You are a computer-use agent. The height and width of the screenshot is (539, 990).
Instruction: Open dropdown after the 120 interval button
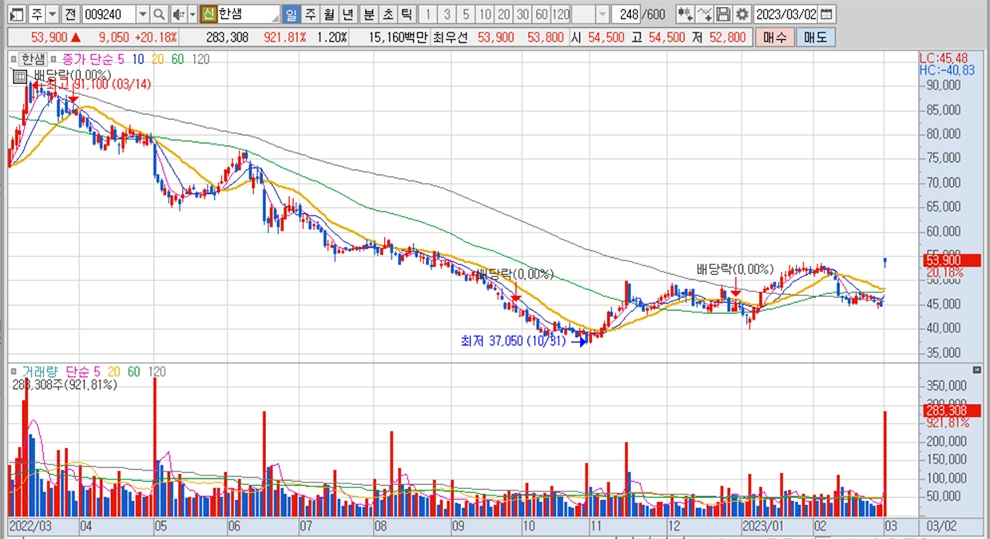click(601, 14)
